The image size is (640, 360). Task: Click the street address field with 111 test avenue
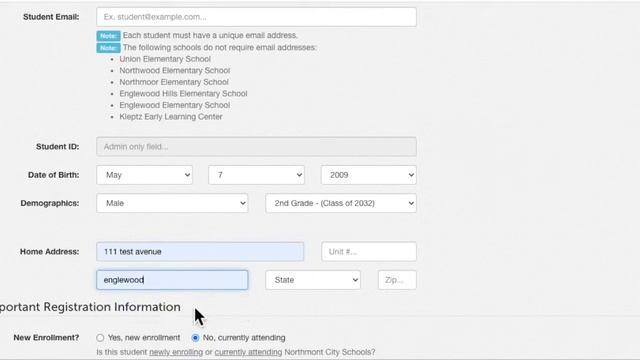coord(200,252)
